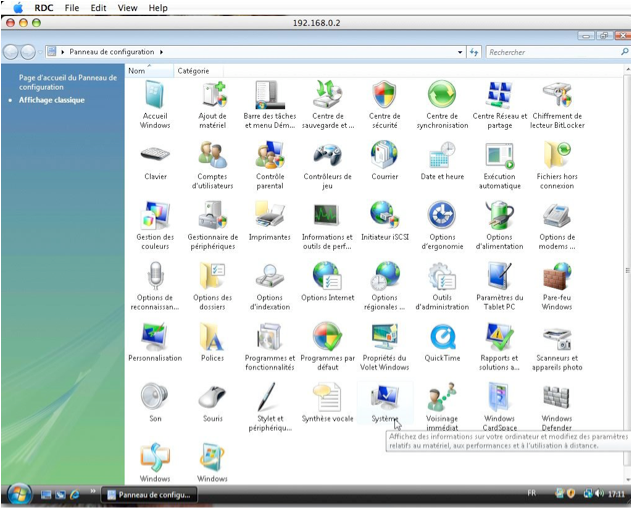The width and height of the screenshot is (632, 508).
Task: Click the Windows Start orb button
Action: point(18,493)
